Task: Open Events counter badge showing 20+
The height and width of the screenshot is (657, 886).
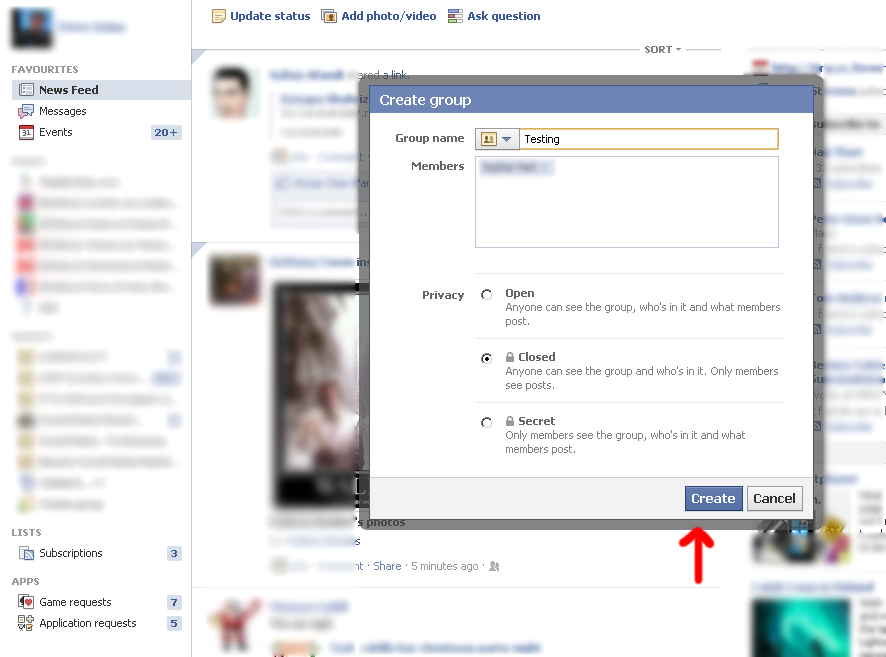Action: (166, 132)
